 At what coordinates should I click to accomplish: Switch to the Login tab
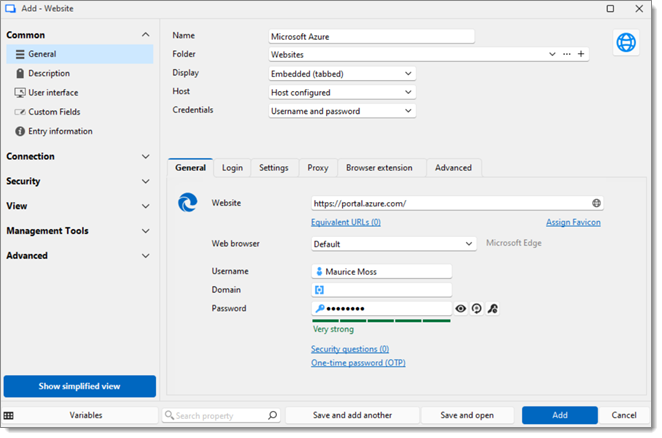click(232, 168)
